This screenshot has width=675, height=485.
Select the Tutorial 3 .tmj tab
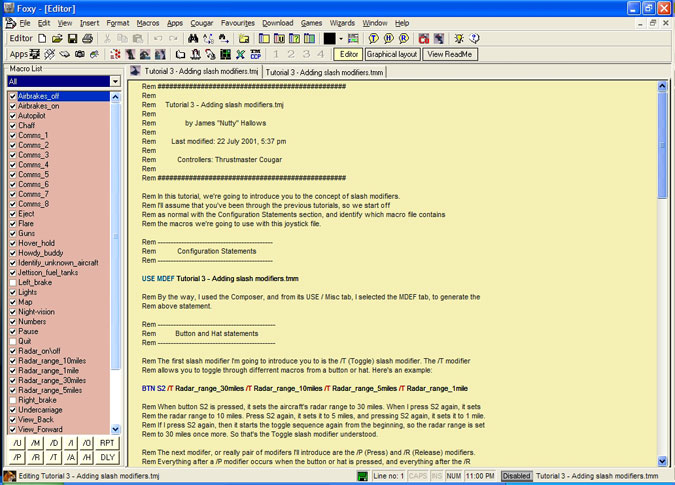(195, 71)
